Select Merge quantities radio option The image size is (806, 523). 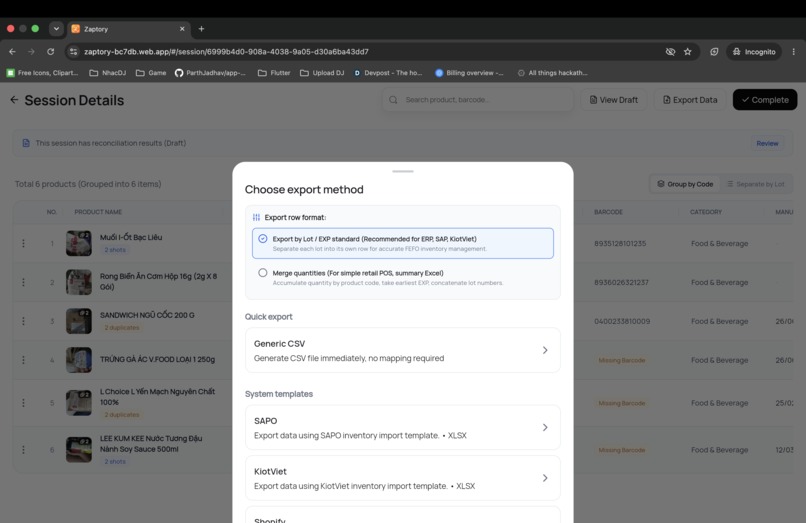click(x=263, y=273)
